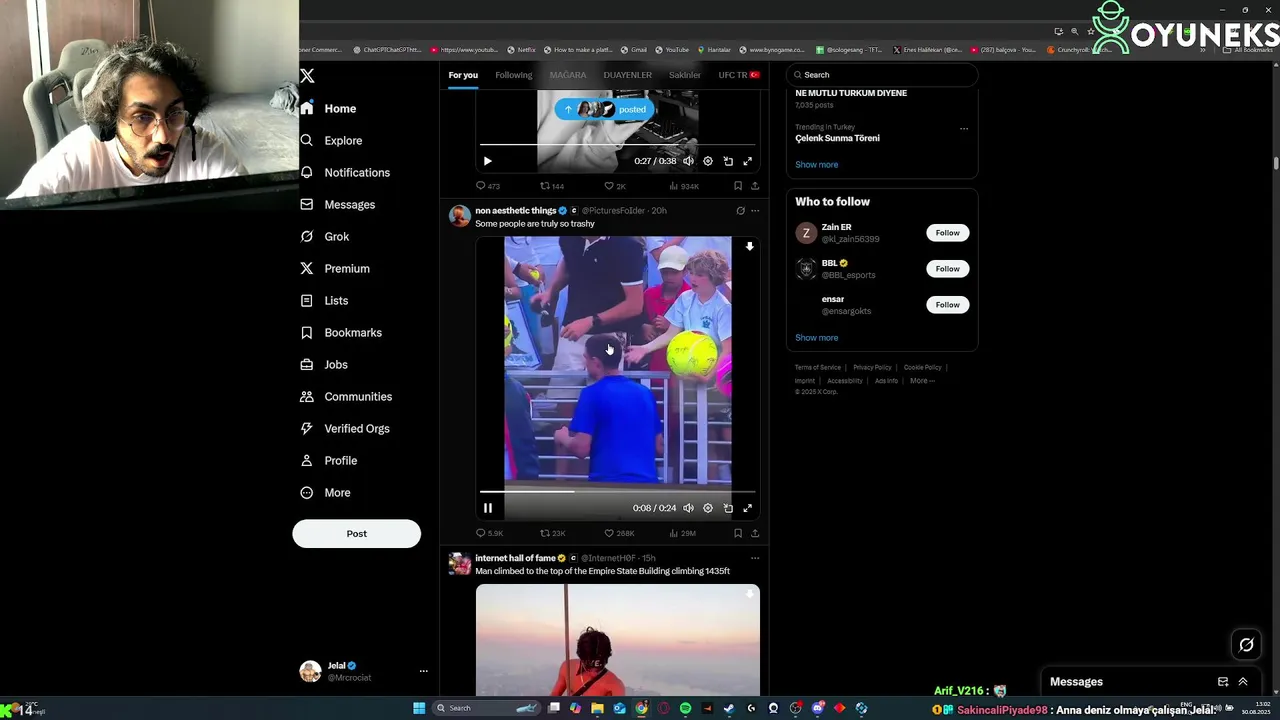The height and width of the screenshot is (720, 1280).
Task: Open Messages in the sidebar
Action: click(338, 204)
